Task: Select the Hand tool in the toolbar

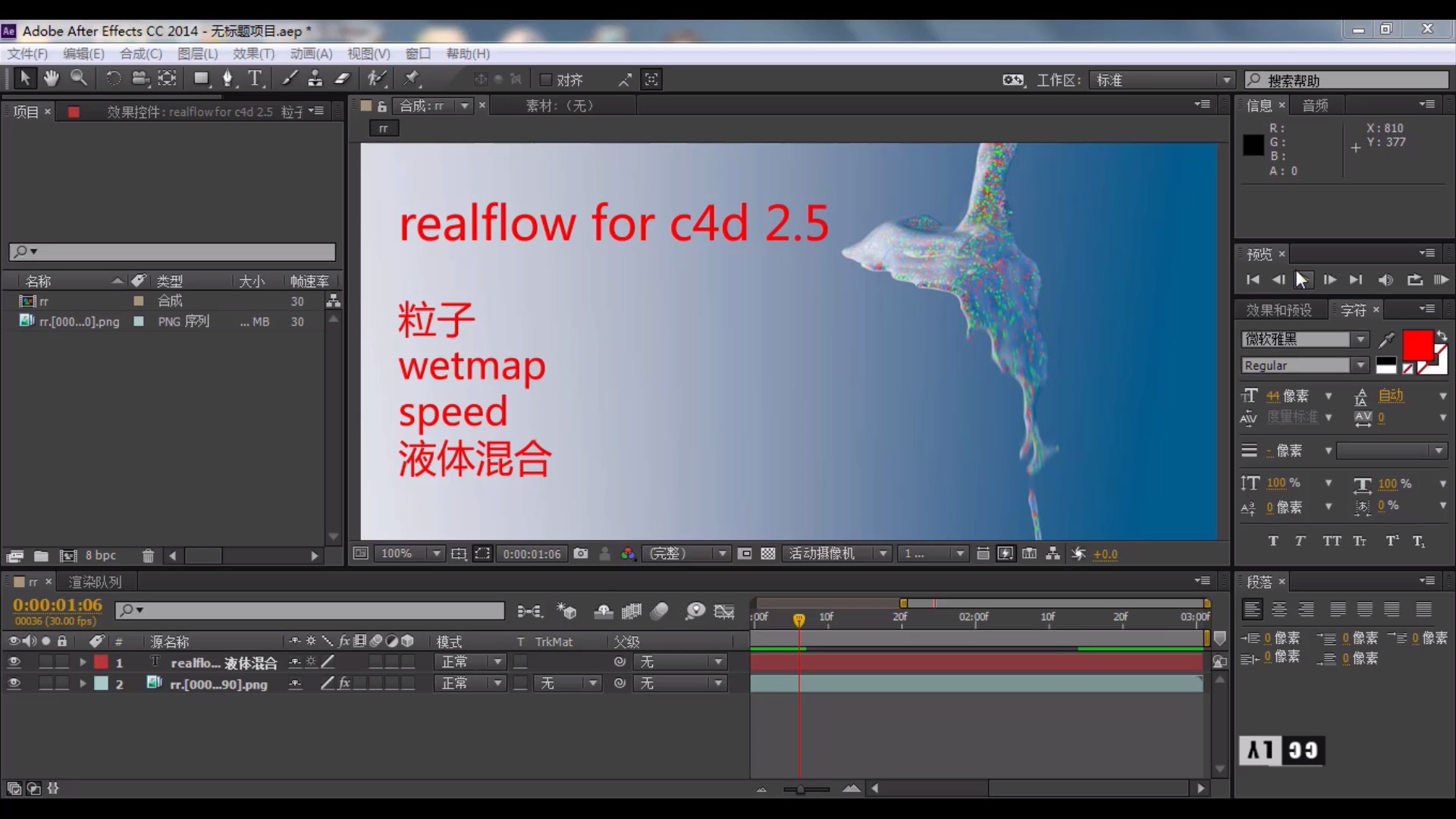Action: pyautogui.click(x=51, y=78)
